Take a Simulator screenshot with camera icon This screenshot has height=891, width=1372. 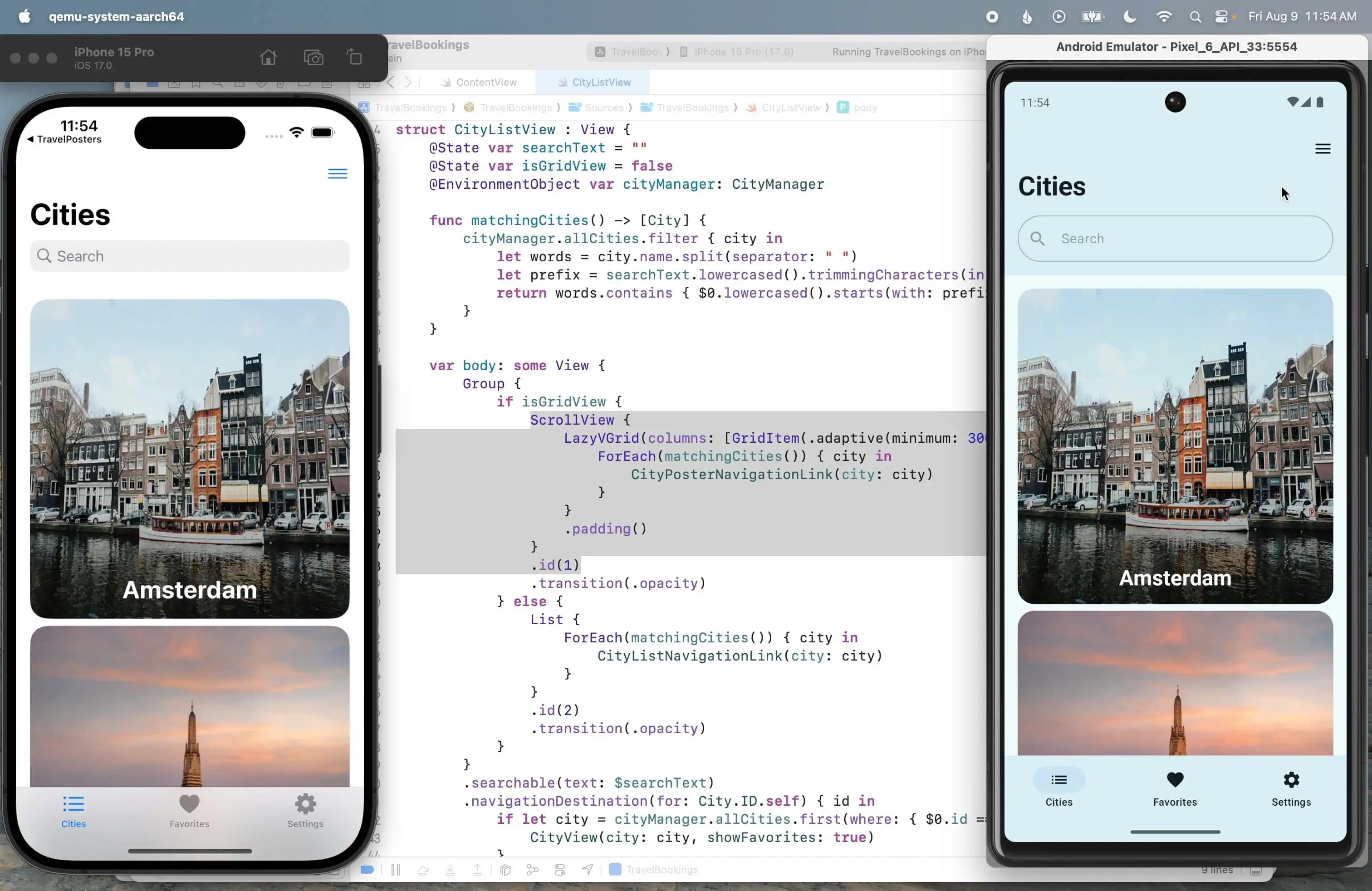coord(313,58)
